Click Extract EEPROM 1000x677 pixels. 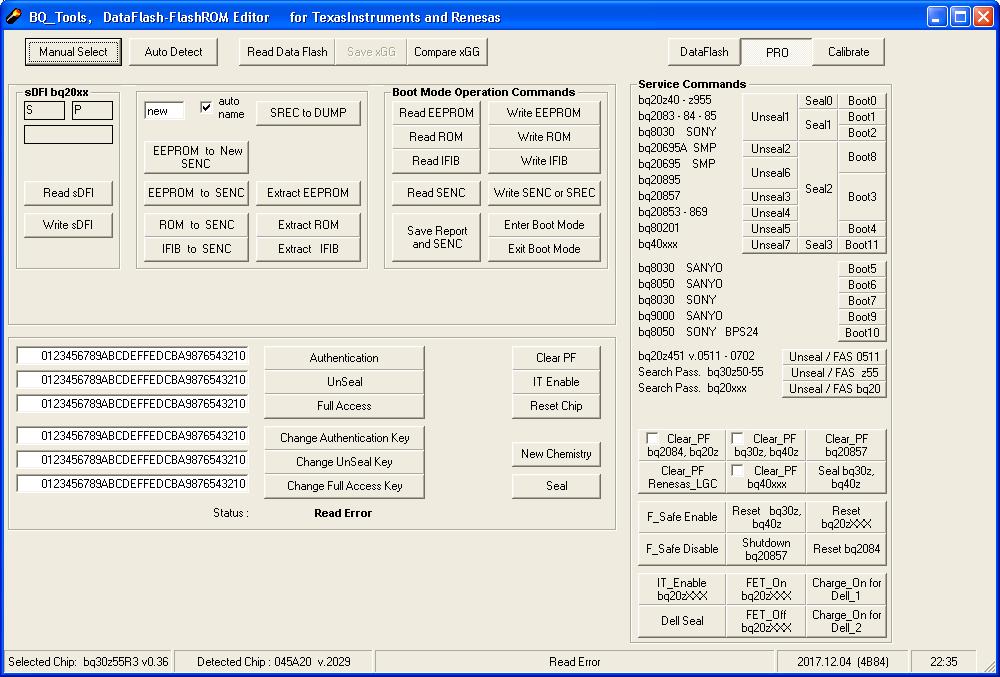pyautogui.click(x=308, y=193)
